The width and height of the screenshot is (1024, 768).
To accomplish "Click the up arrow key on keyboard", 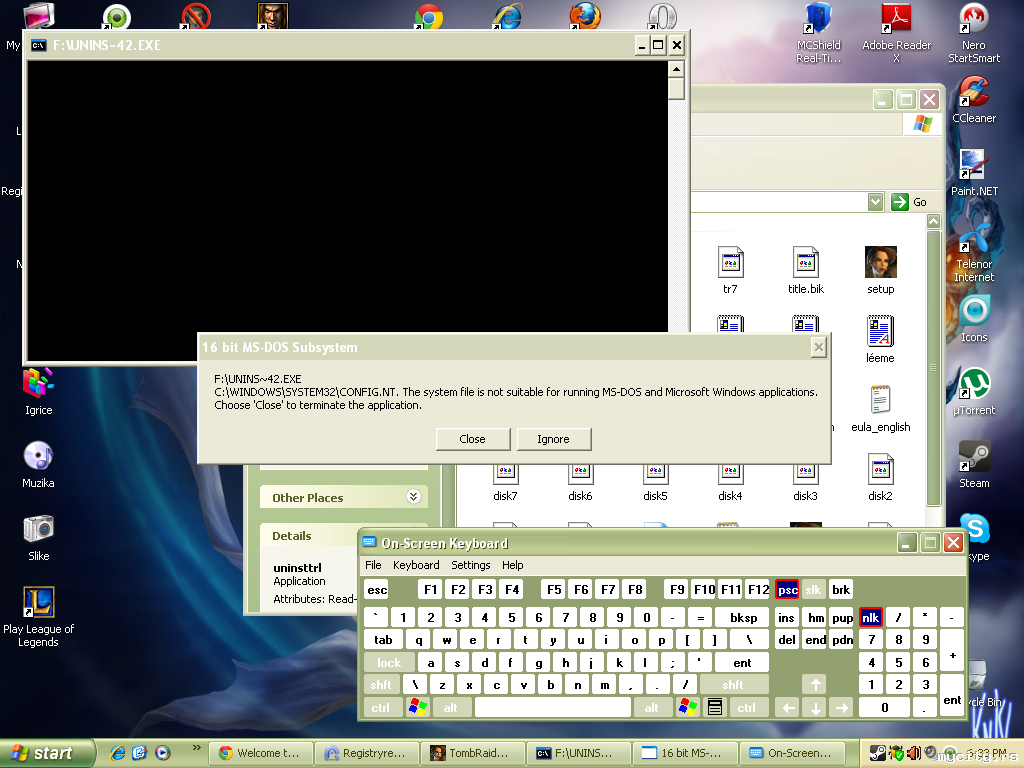I will [x=816, y=684].
